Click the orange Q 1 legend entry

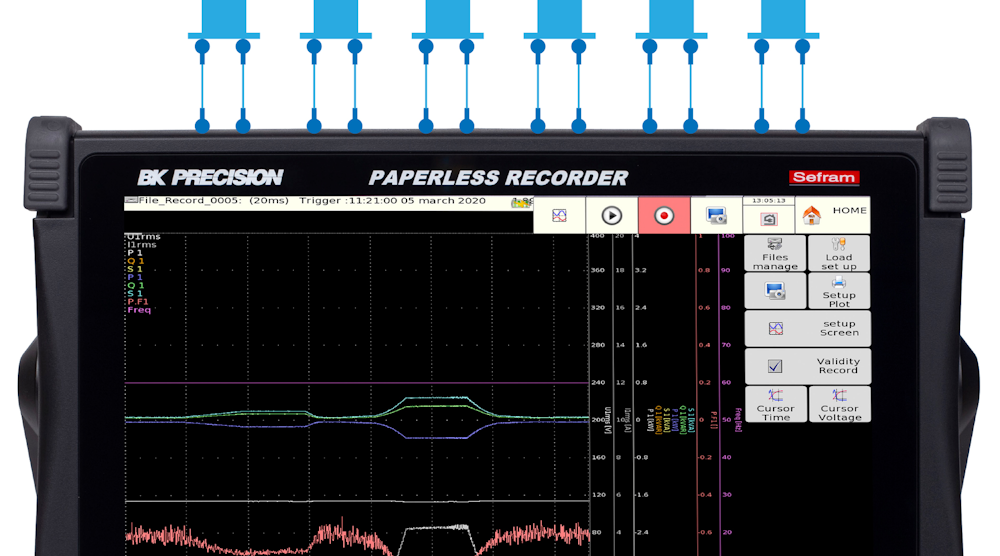[x=136, y=262]
